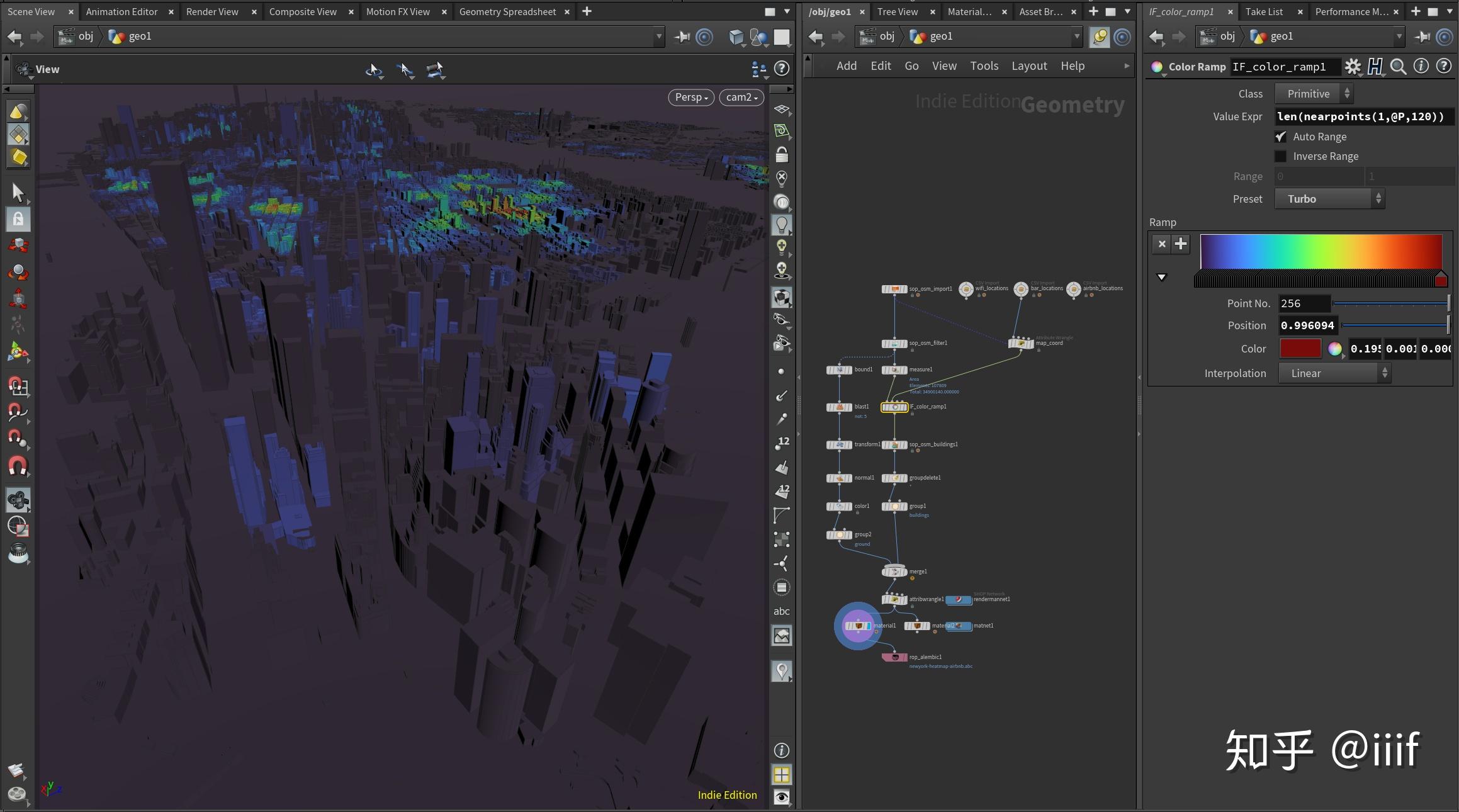
Task: Open the Layout menu in the network editor
Action: point(1029,65)
